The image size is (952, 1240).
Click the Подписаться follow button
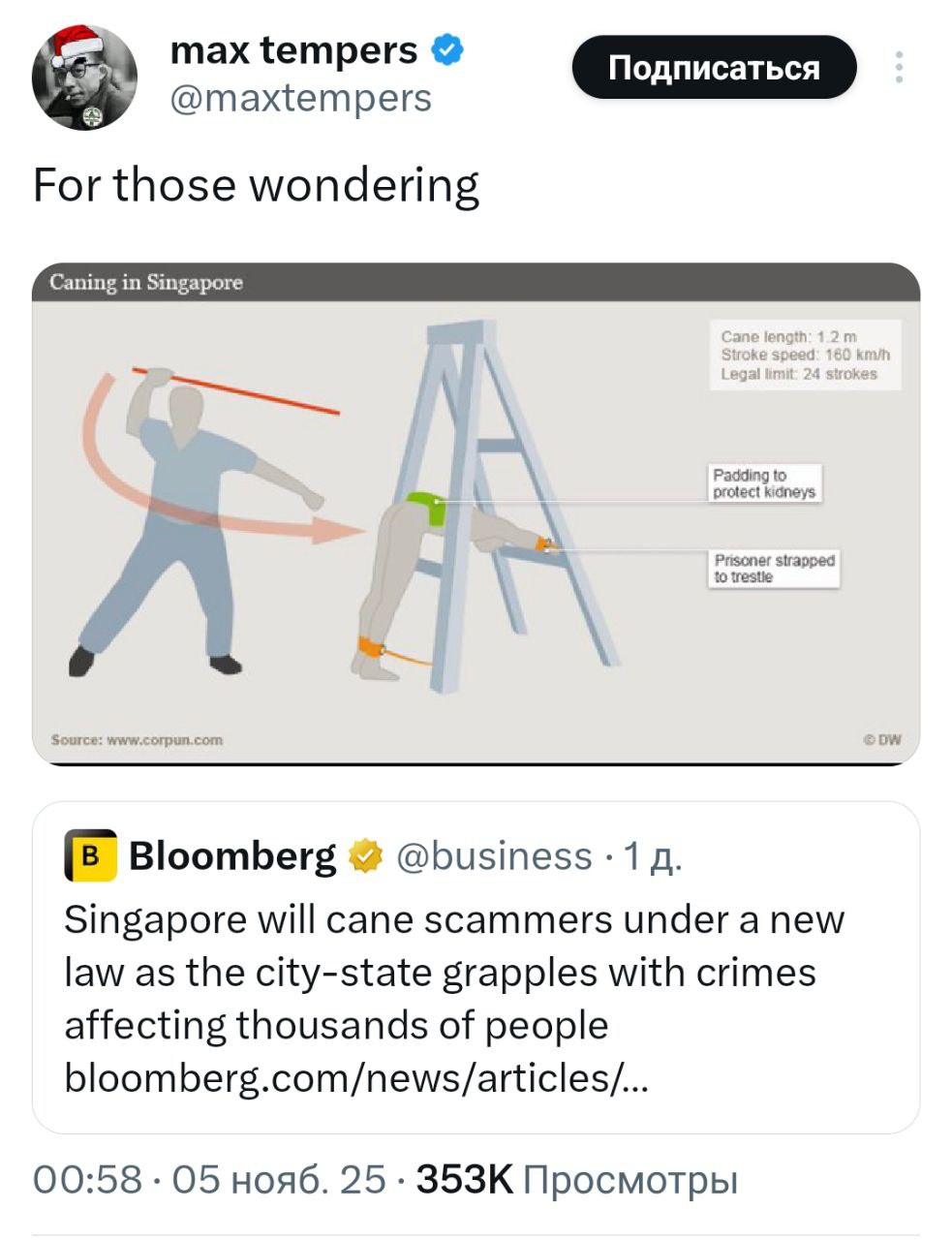point(714,68)
